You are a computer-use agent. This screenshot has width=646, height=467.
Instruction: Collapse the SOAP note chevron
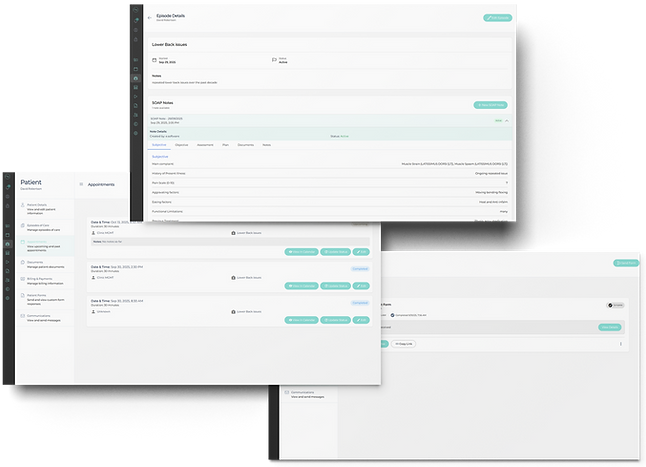pyautogui.click(x=507, y=121)
